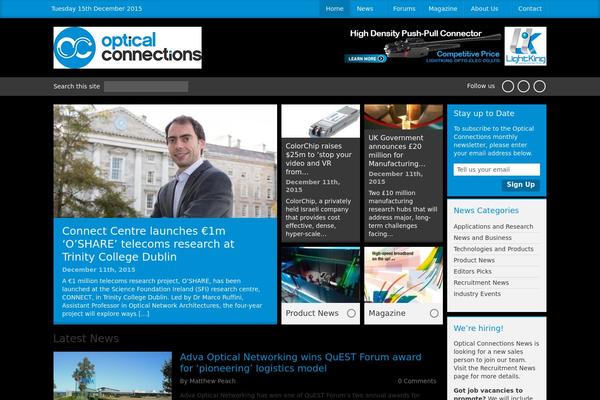Open the Forums menu item
The image size is (600, 400).
click(x=404, y=8)
